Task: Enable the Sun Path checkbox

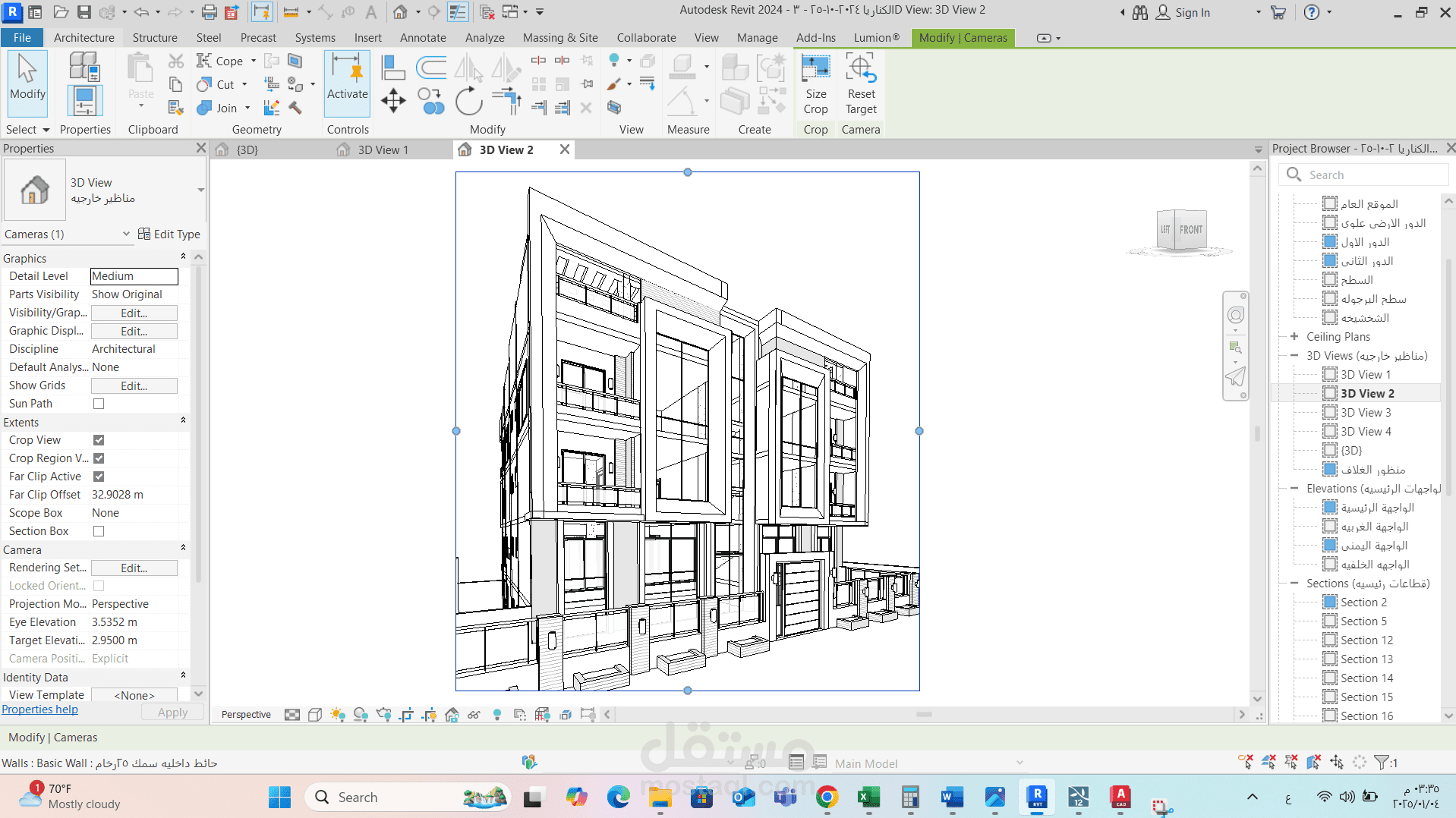Action: pos(99,404)
